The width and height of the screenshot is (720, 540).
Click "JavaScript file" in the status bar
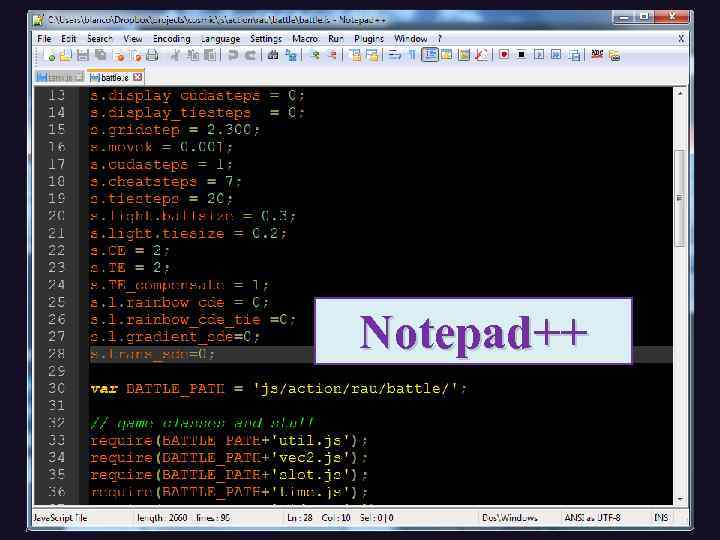pos(60,518)
